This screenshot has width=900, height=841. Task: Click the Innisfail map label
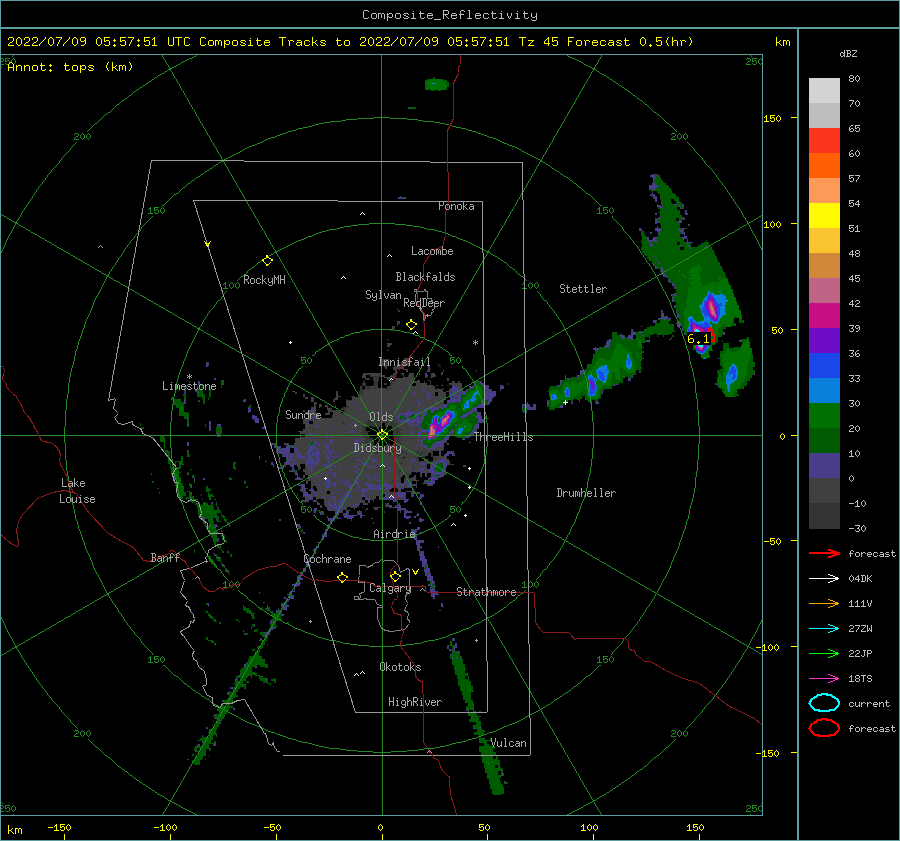pyautogui.click(x=404, y=362)
